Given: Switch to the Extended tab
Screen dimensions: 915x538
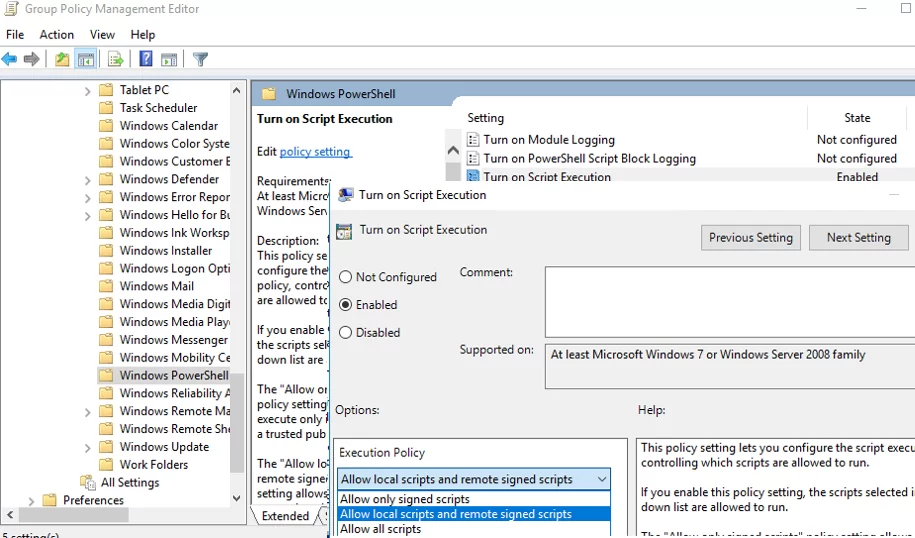Looking at the screenshot, I should click(x=285, y=516).
